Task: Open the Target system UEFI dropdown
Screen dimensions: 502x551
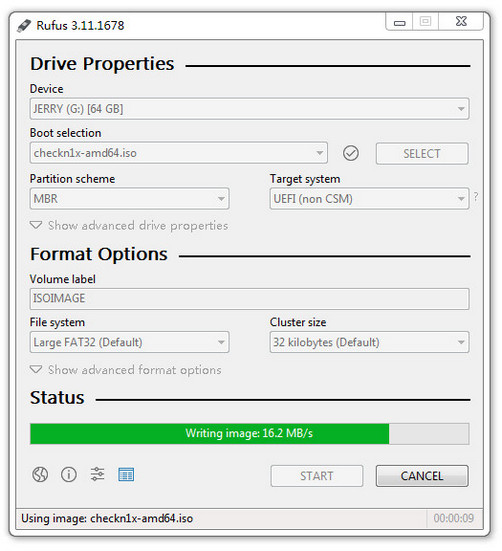Action: point(369,199)
